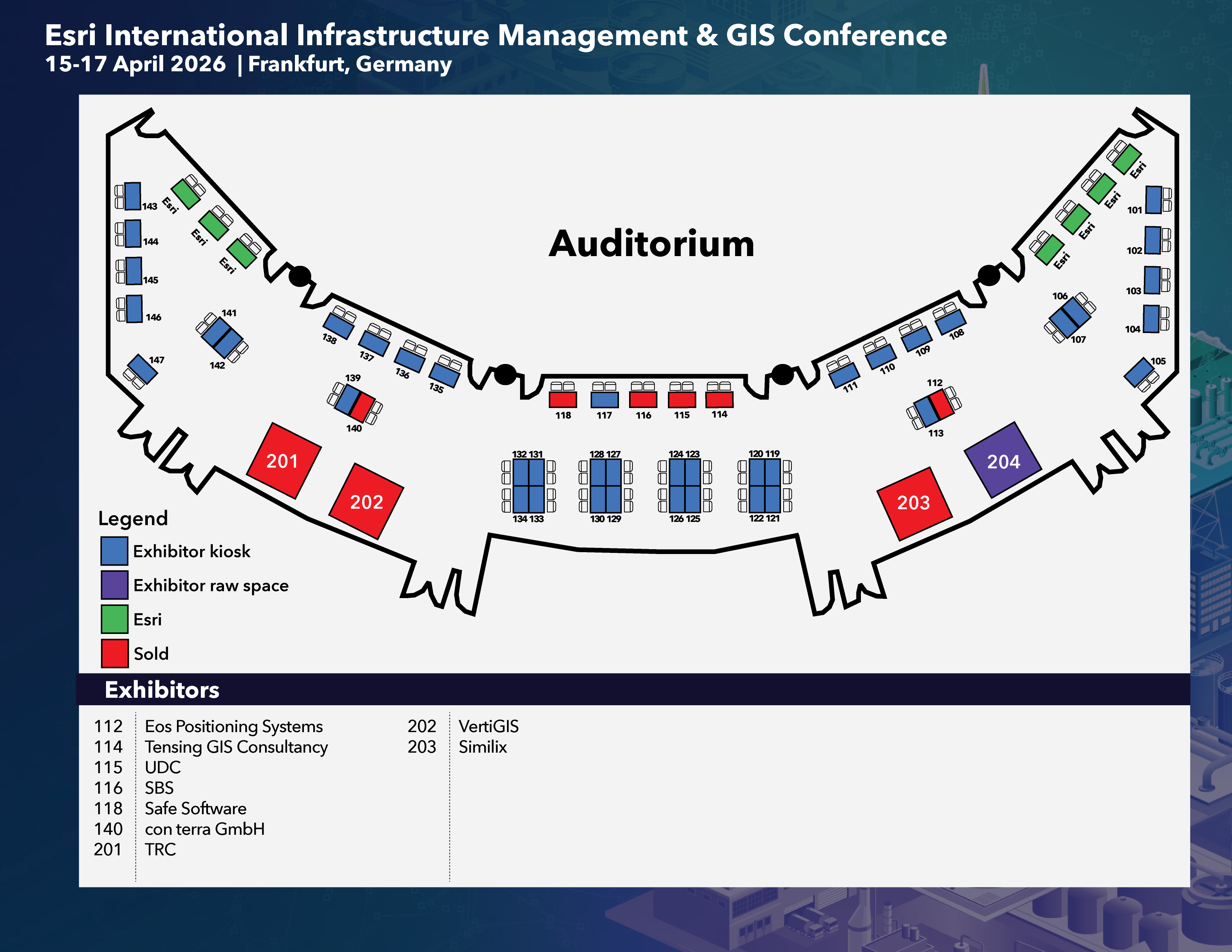Click blue Exhibitor kiosk legend swatch
The width and height of the screenshot is (1232, 952).
pyautogui.click(x=114, y=551)
